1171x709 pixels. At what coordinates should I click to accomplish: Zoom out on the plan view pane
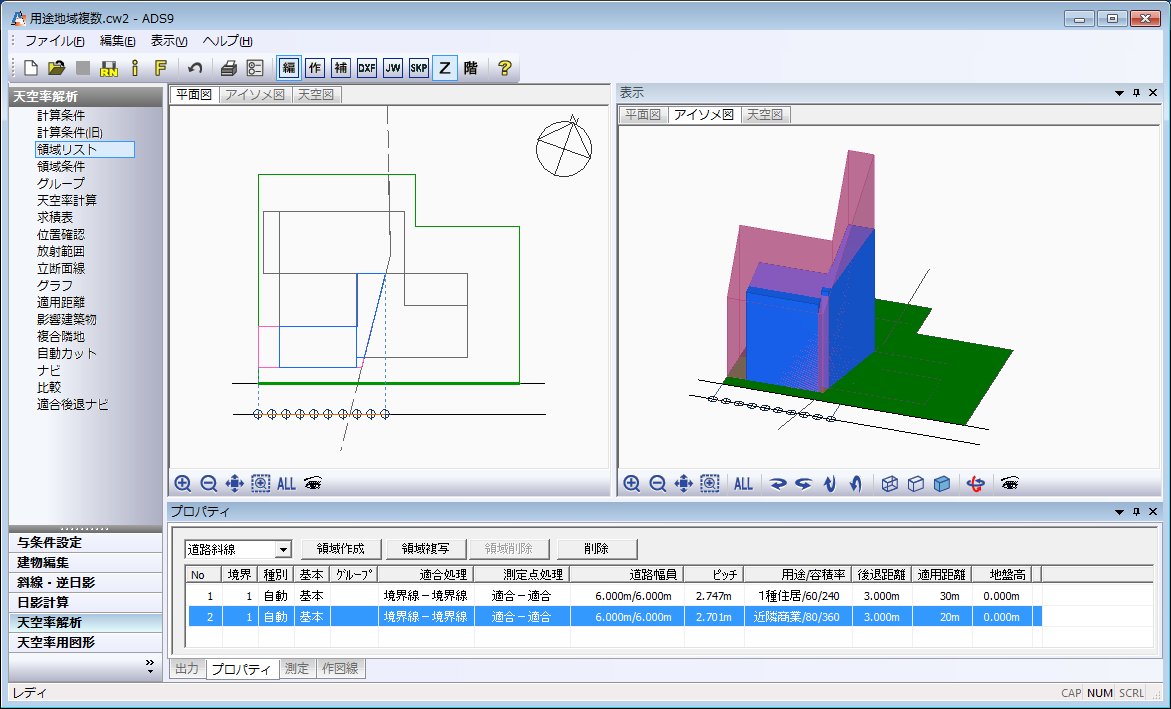pos(209,483)
